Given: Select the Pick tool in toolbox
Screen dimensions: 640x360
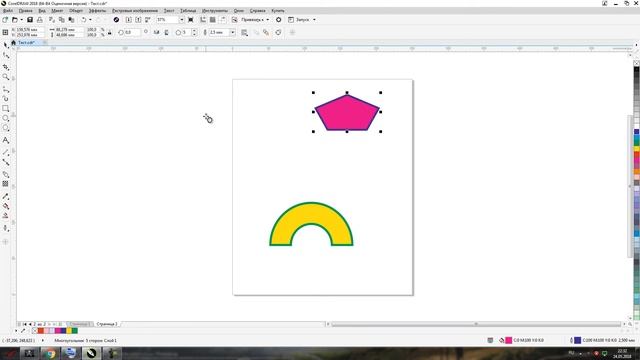Looking at the screenshot, I should pos(5,45).
